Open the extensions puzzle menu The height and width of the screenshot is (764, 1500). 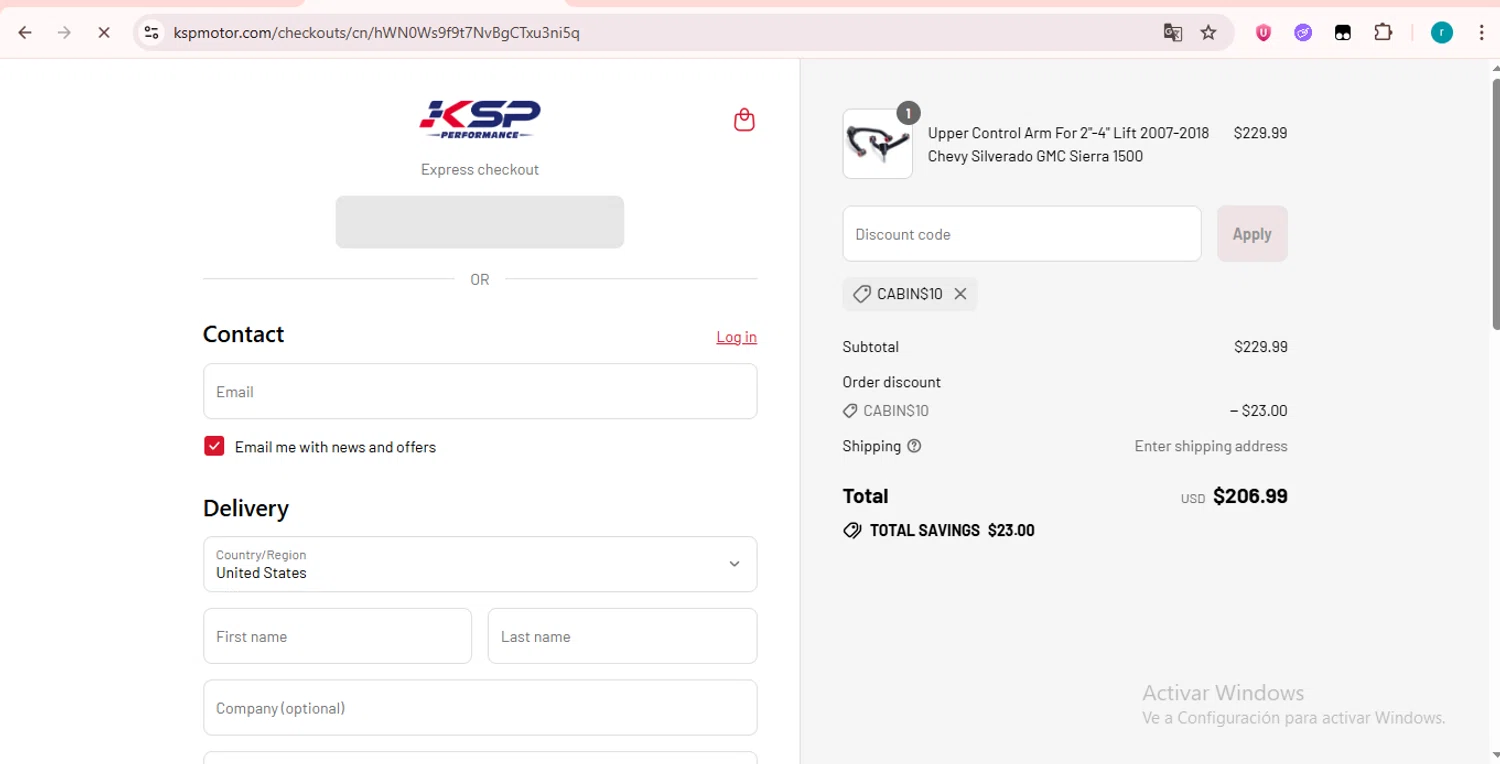point(1383,33)
